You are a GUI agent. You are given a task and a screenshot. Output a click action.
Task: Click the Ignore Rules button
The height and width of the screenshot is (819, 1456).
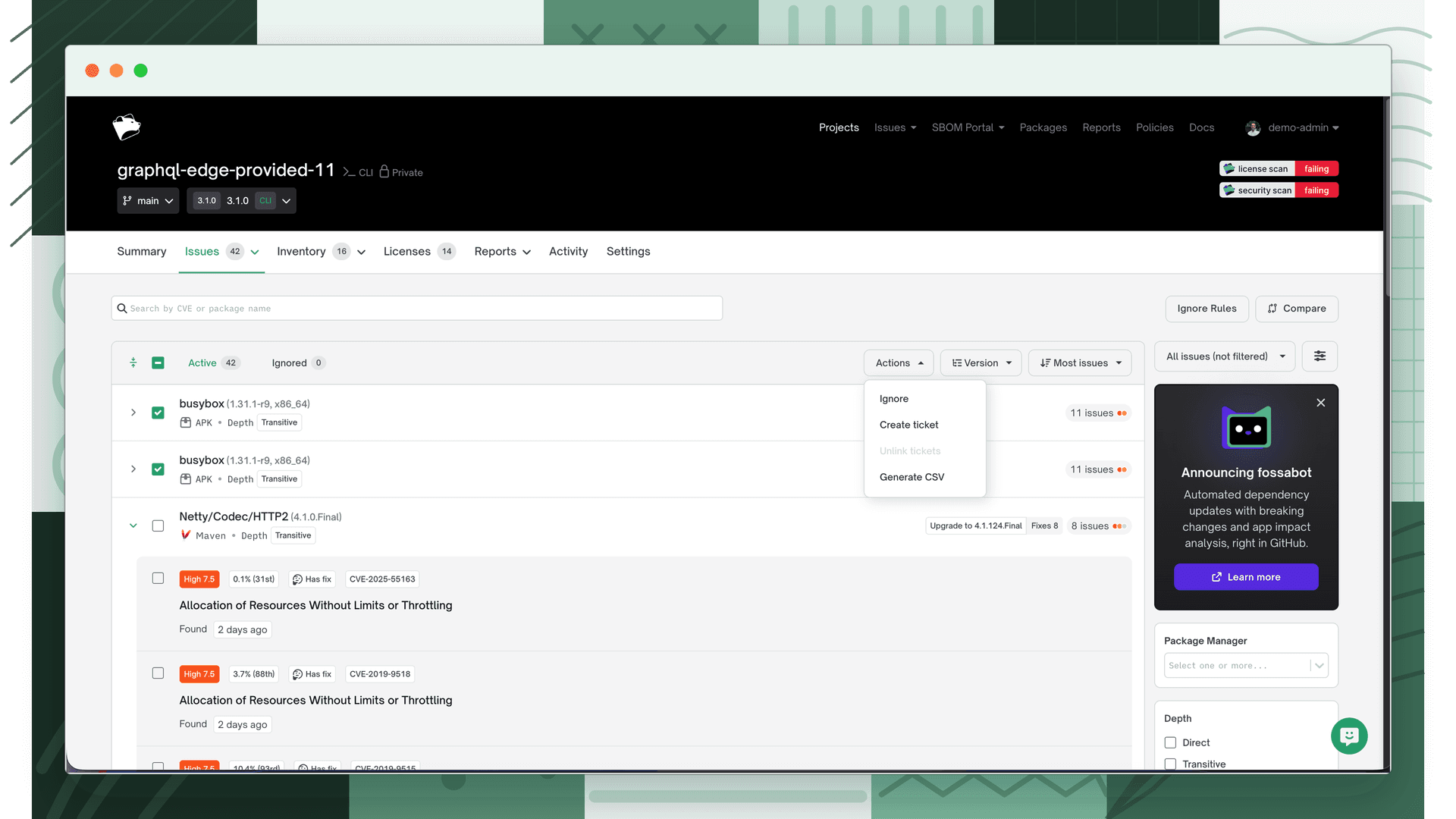1207,309
